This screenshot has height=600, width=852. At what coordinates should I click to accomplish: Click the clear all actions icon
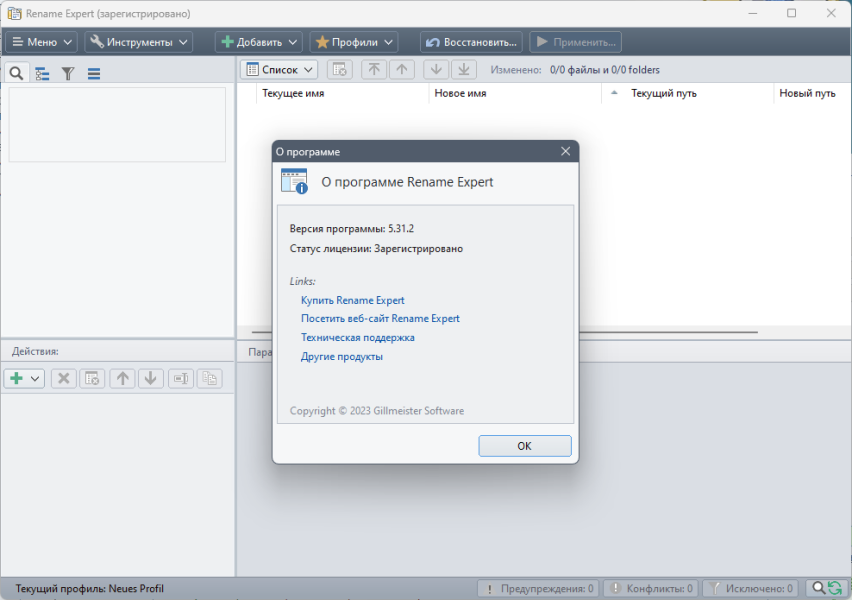[x=92, y=378]
